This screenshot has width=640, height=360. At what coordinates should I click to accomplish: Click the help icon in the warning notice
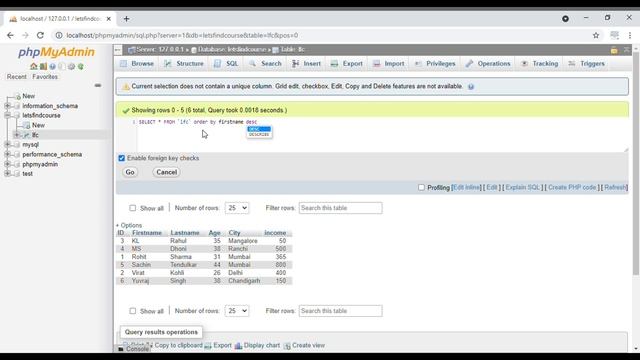471,87
